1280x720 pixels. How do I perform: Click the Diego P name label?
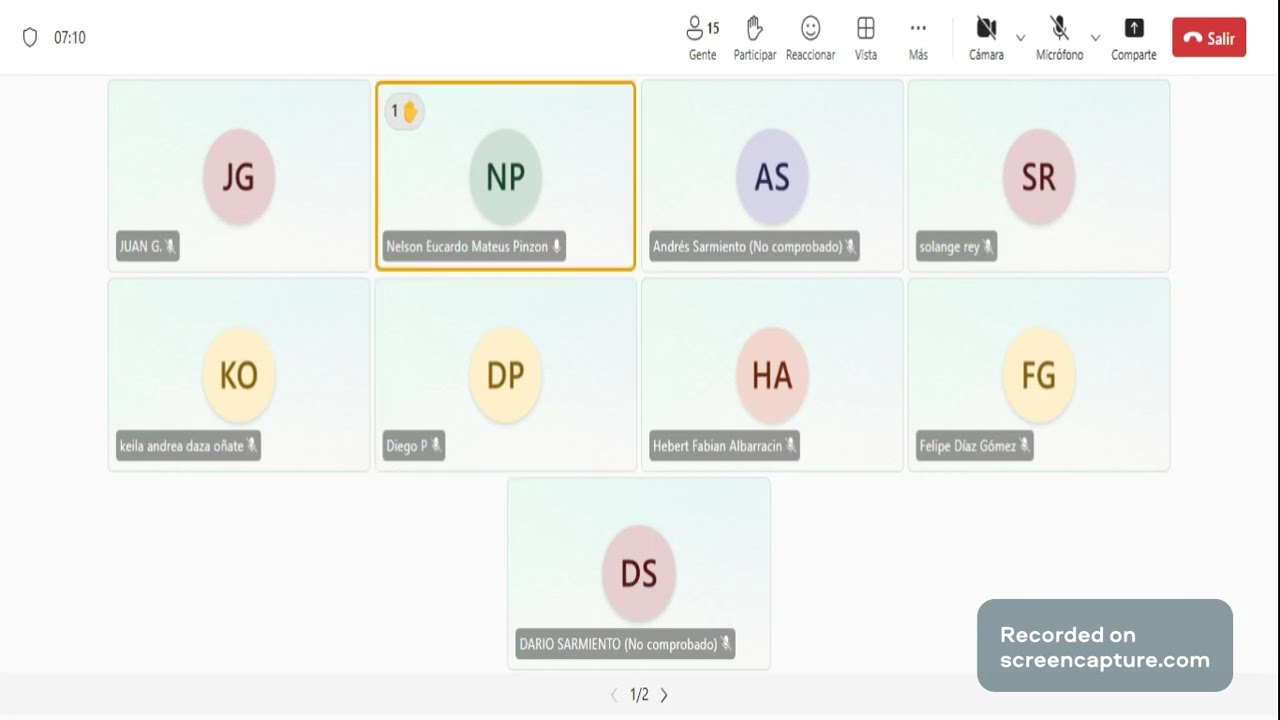pos(414,445)
